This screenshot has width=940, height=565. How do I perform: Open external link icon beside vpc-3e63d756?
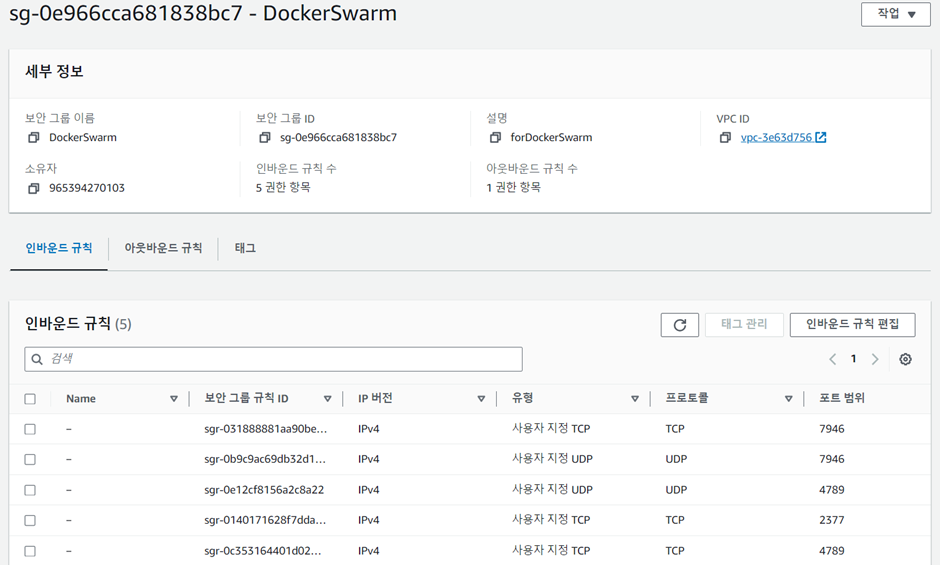(x=821, y=137)
